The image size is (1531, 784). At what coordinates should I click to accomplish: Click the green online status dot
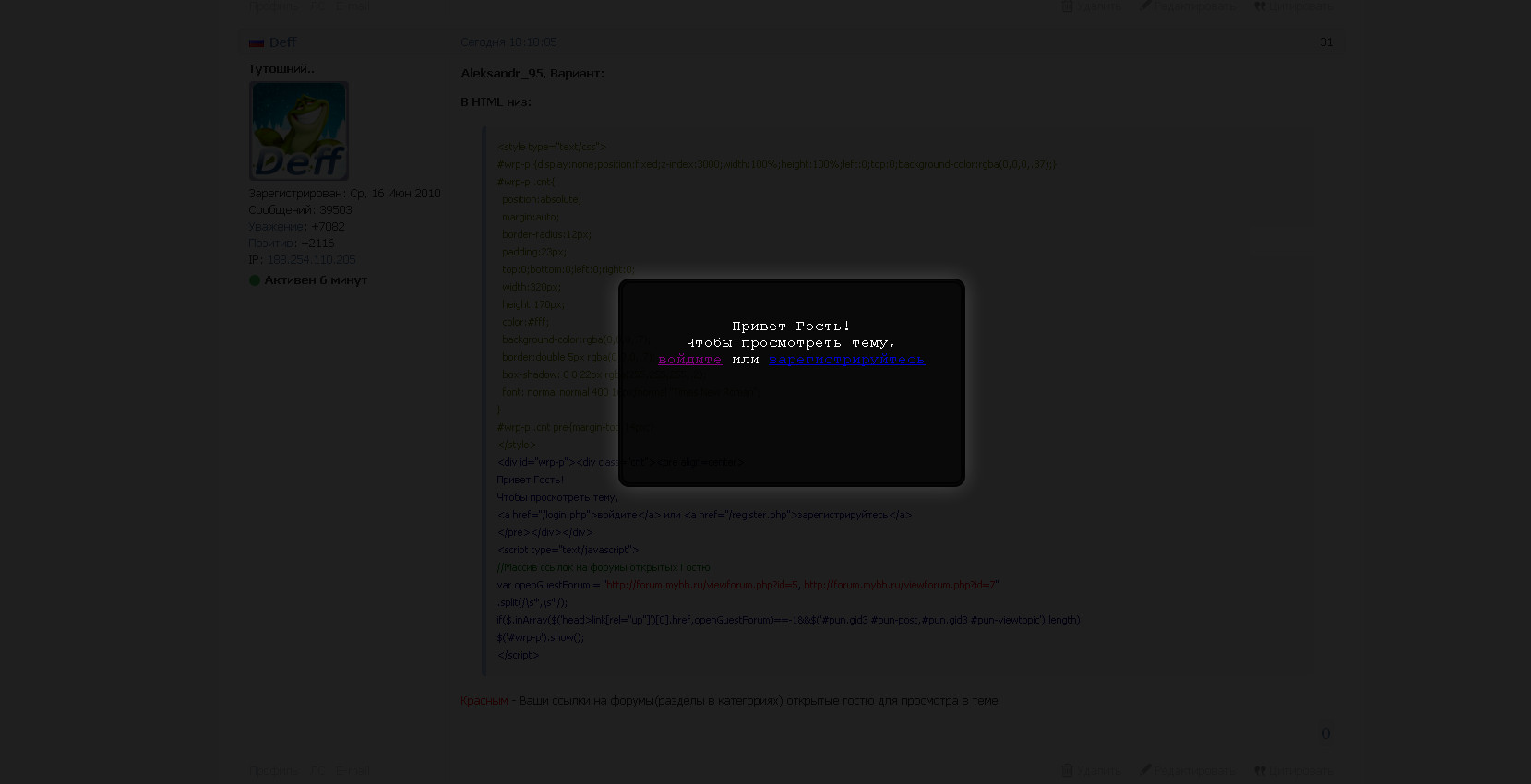[x=255, y=280]
